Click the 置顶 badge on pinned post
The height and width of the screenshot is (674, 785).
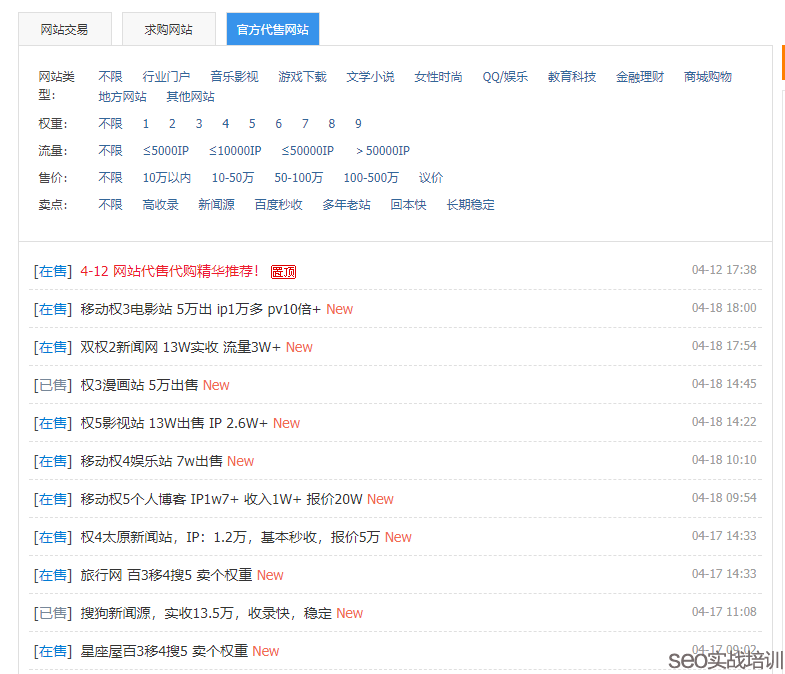pos(283,272)
